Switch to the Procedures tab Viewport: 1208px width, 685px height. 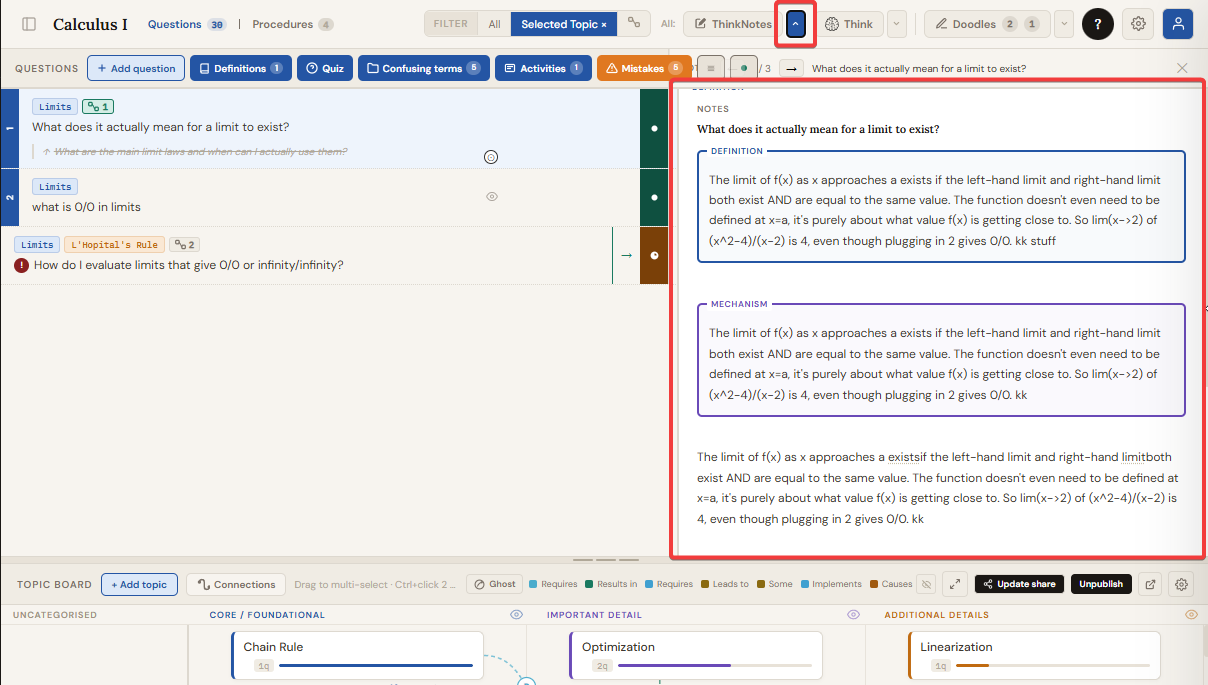(292, 24)
